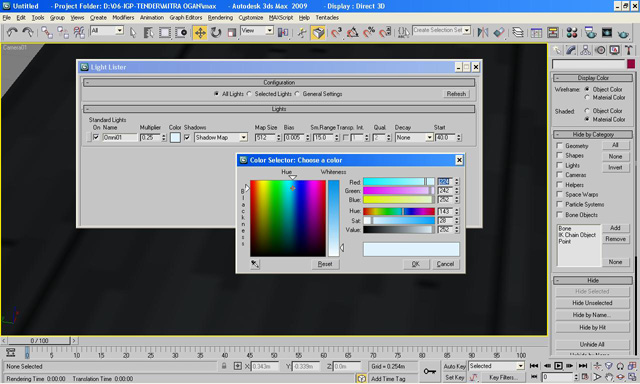Open the Layer Manager icon
The image size is (640, 384).
pos(518,32)
